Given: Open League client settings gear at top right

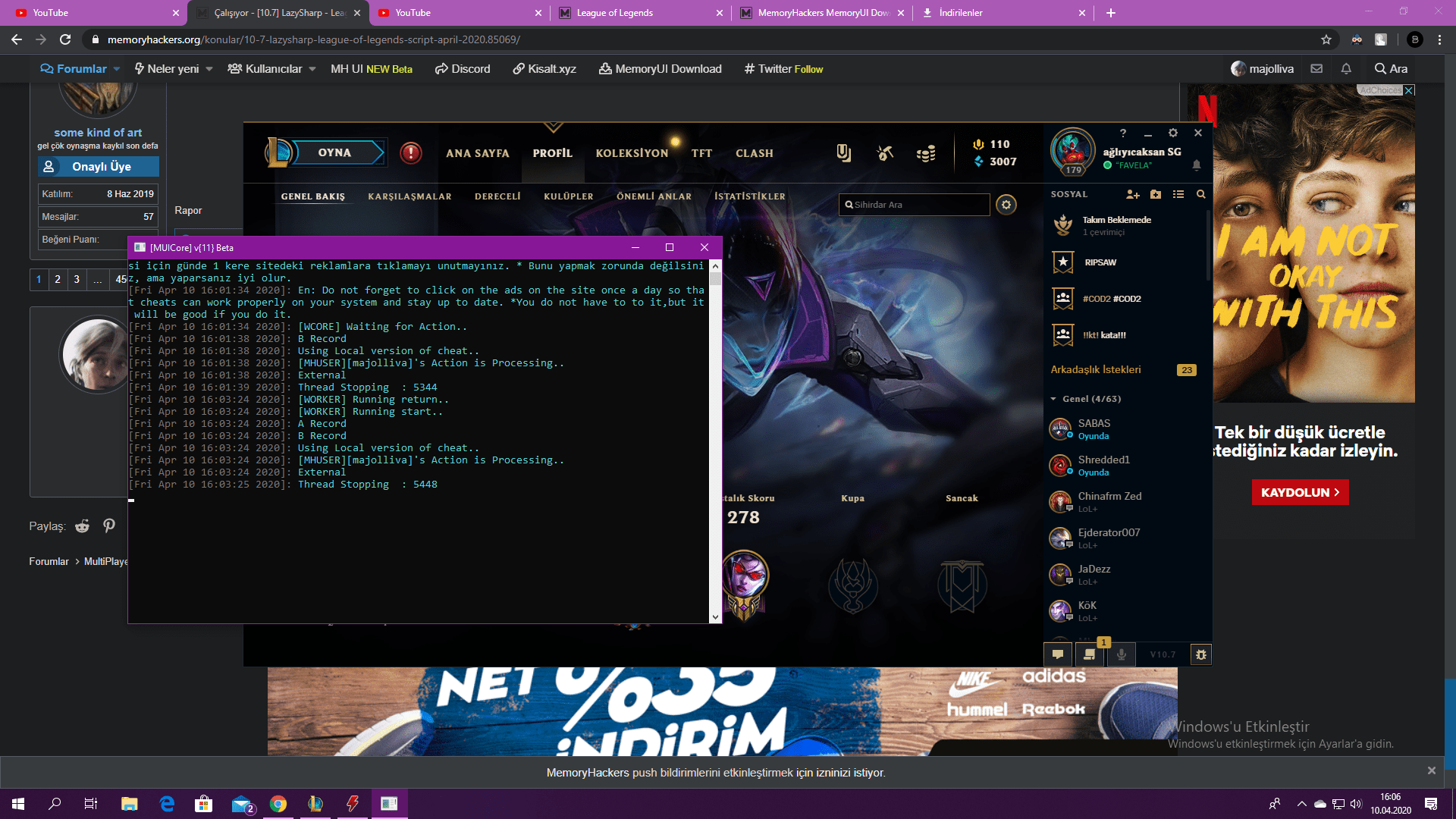Looking at the screenshot, I should pos(1173,133).
